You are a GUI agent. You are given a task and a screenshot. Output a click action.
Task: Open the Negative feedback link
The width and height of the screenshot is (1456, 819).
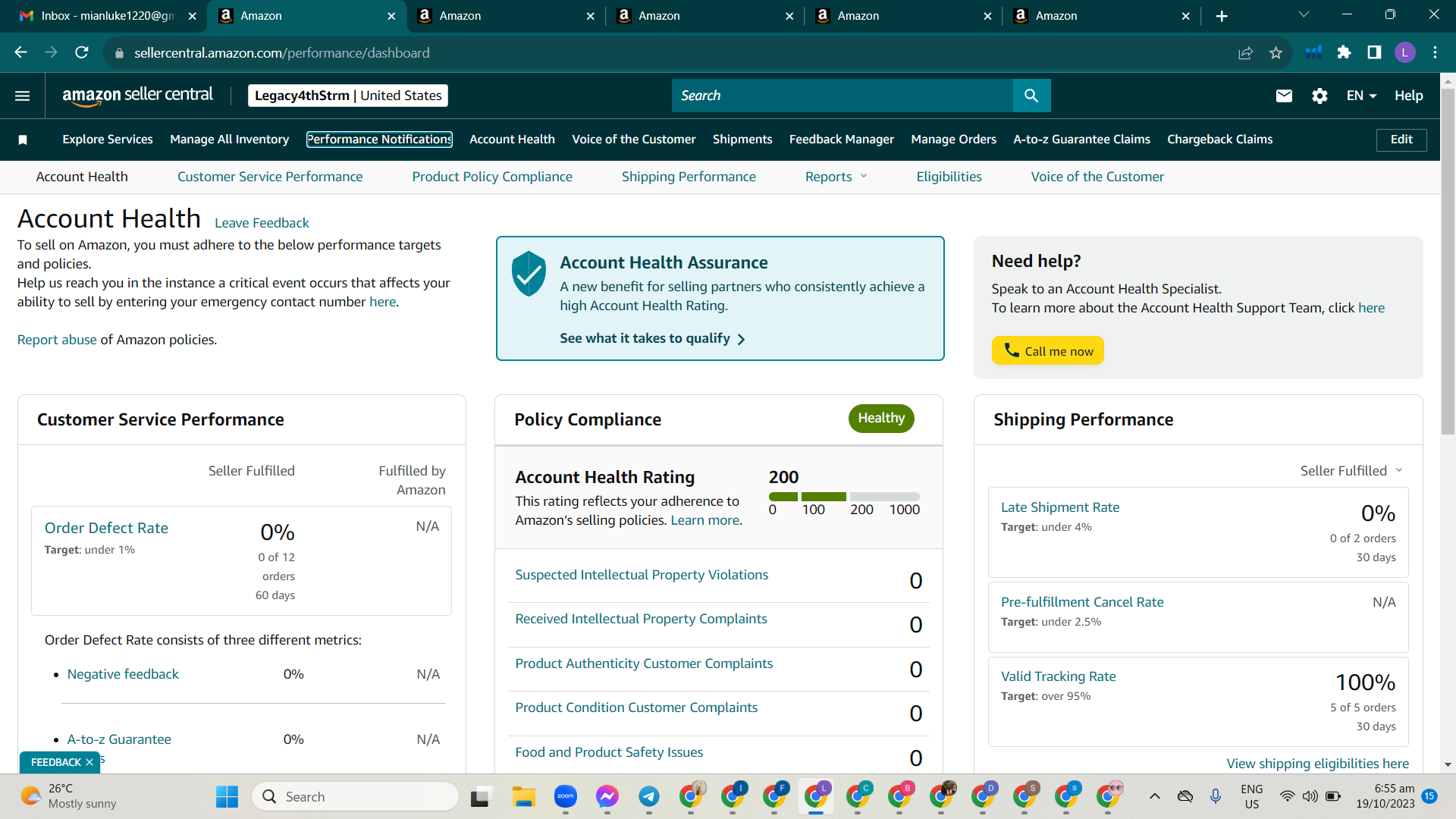coord(123,674)
